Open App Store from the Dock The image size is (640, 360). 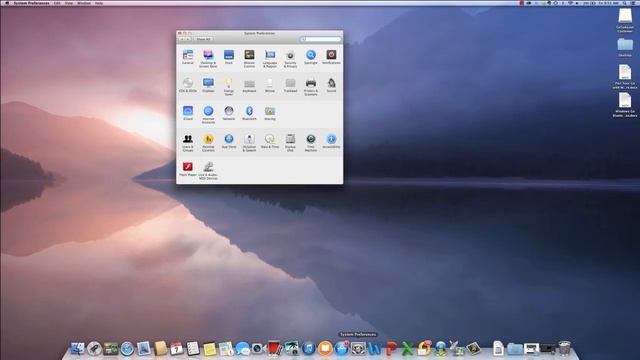pos(342,349)
